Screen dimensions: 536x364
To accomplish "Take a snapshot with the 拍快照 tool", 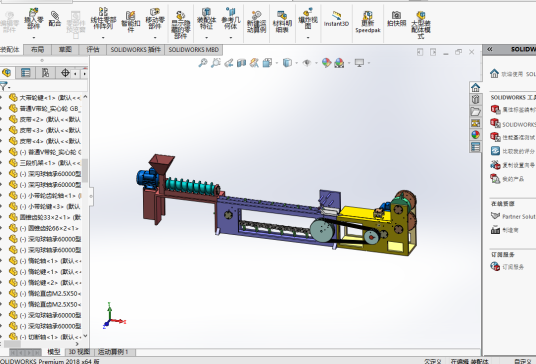I will (x=397, y=19).
